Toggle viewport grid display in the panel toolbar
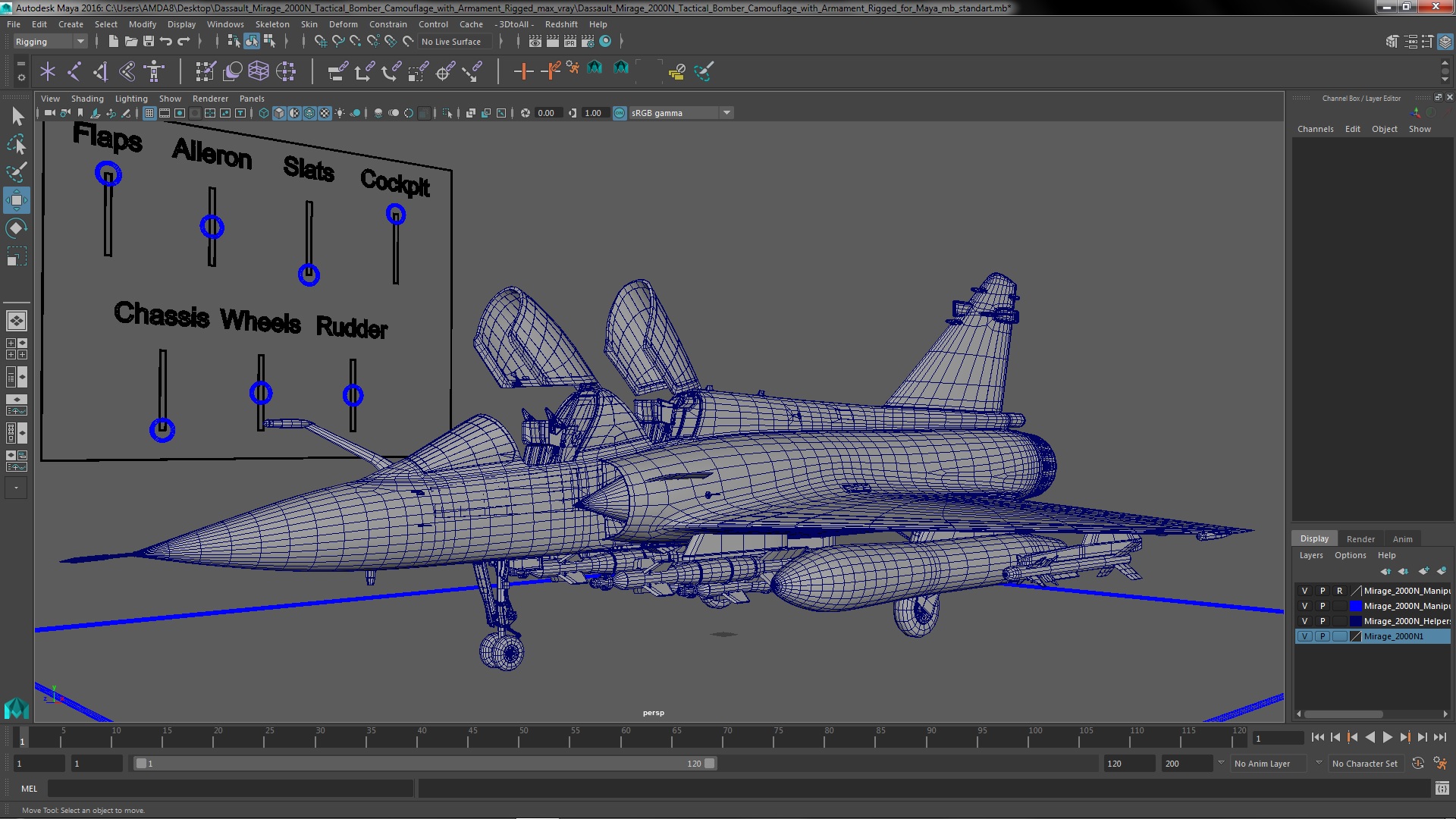Image resolution: width=1456 pixels, height=819 pixels. click(149, 113)
